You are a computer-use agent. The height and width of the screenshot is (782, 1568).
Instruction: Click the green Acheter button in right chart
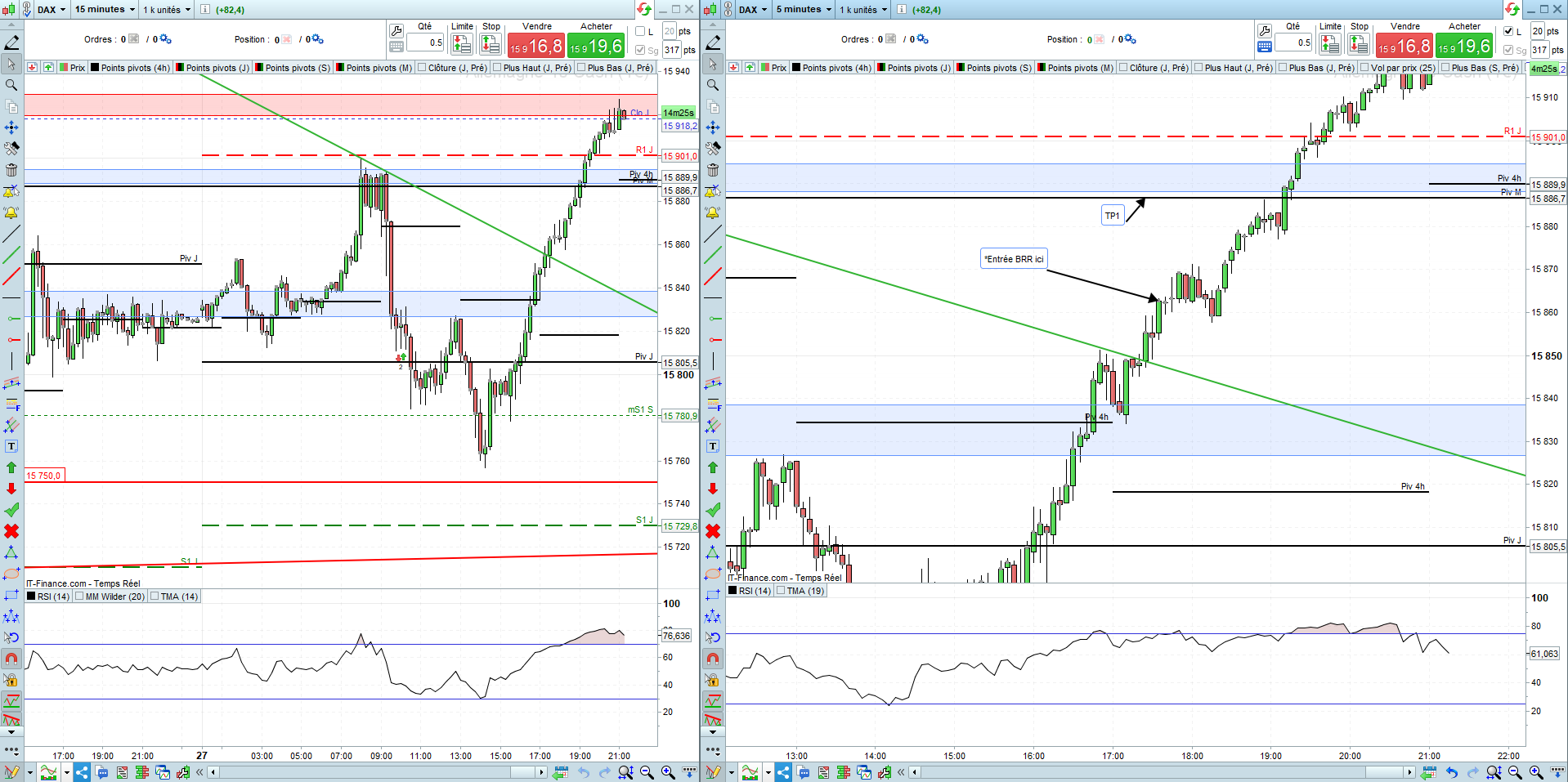[1464, 45]
